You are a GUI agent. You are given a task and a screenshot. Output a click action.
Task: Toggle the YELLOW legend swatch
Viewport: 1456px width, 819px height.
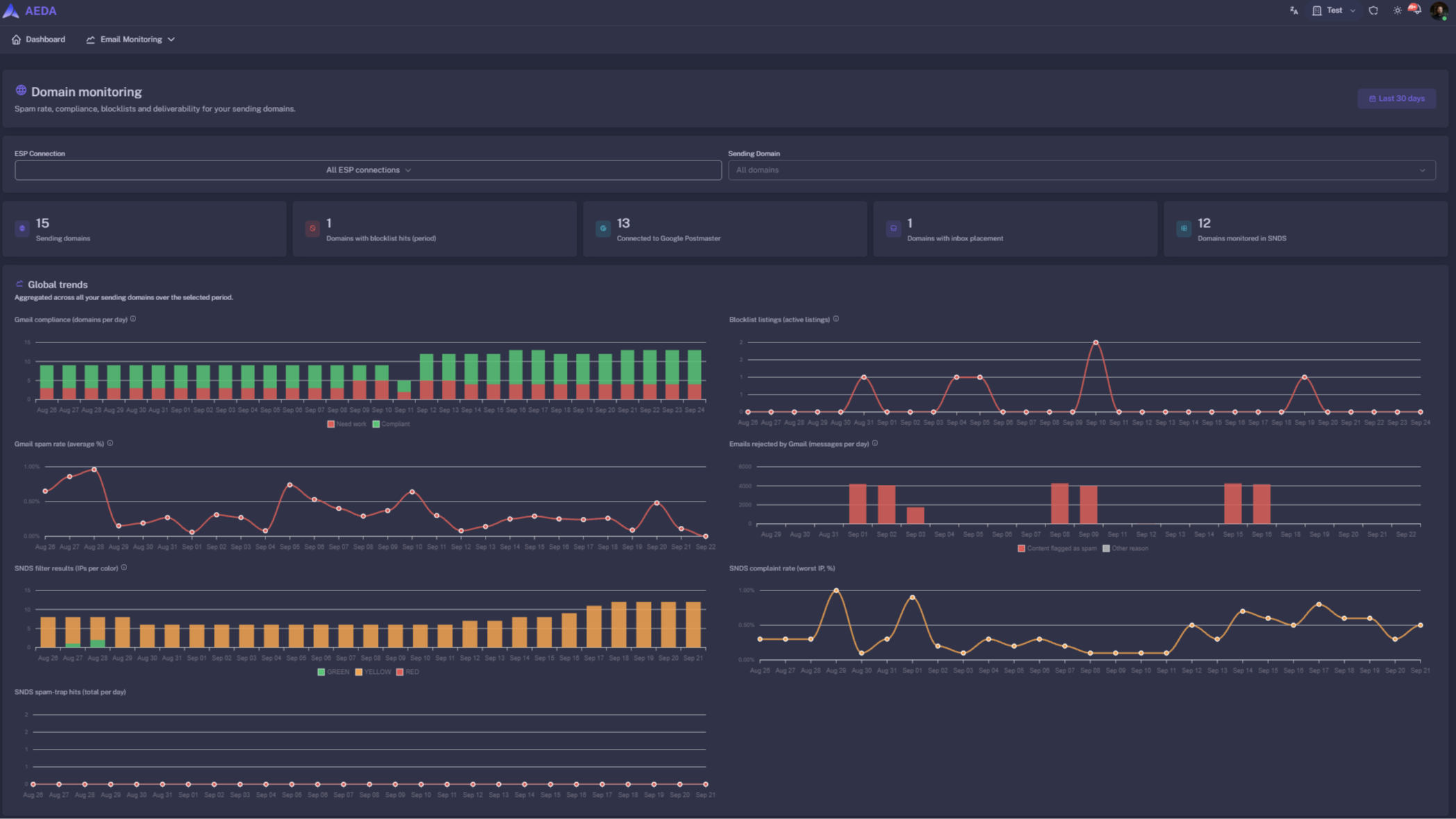click(359, 672)
